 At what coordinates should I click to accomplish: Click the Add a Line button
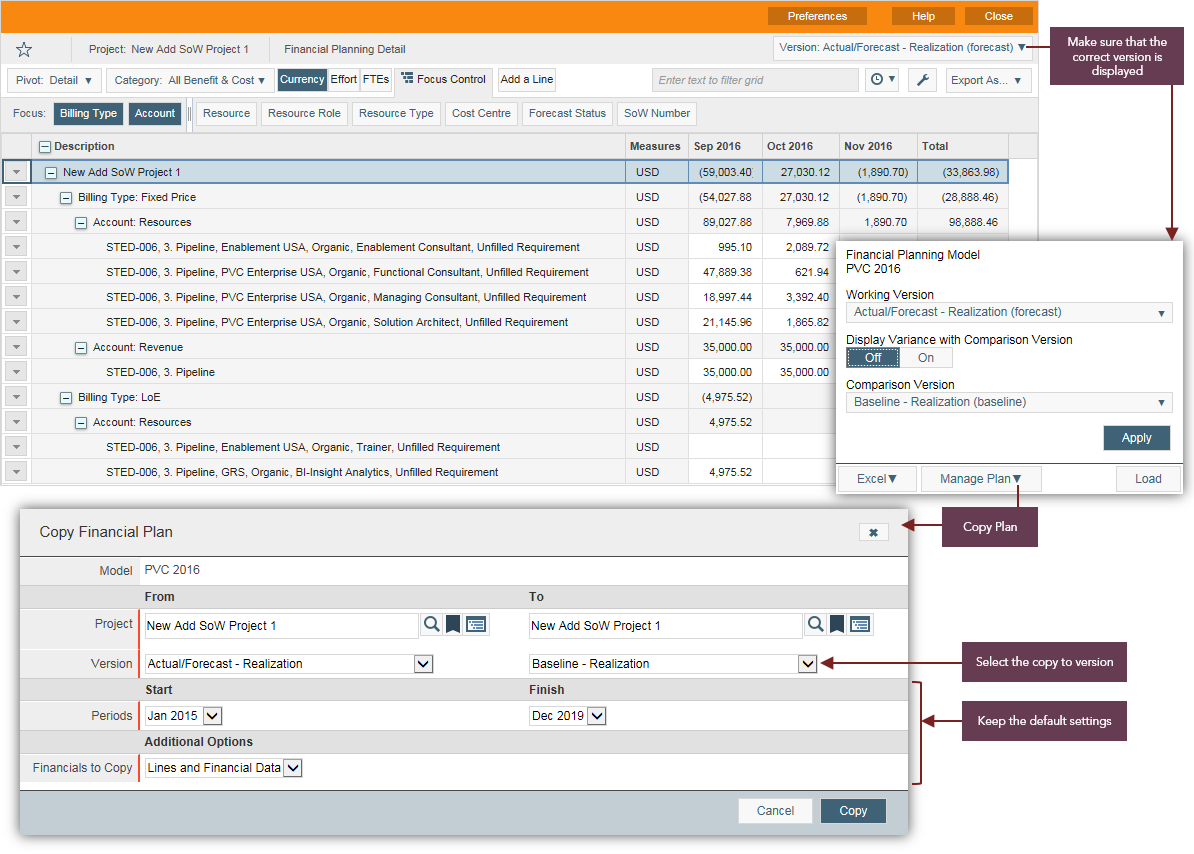click(x=527, y=79)
